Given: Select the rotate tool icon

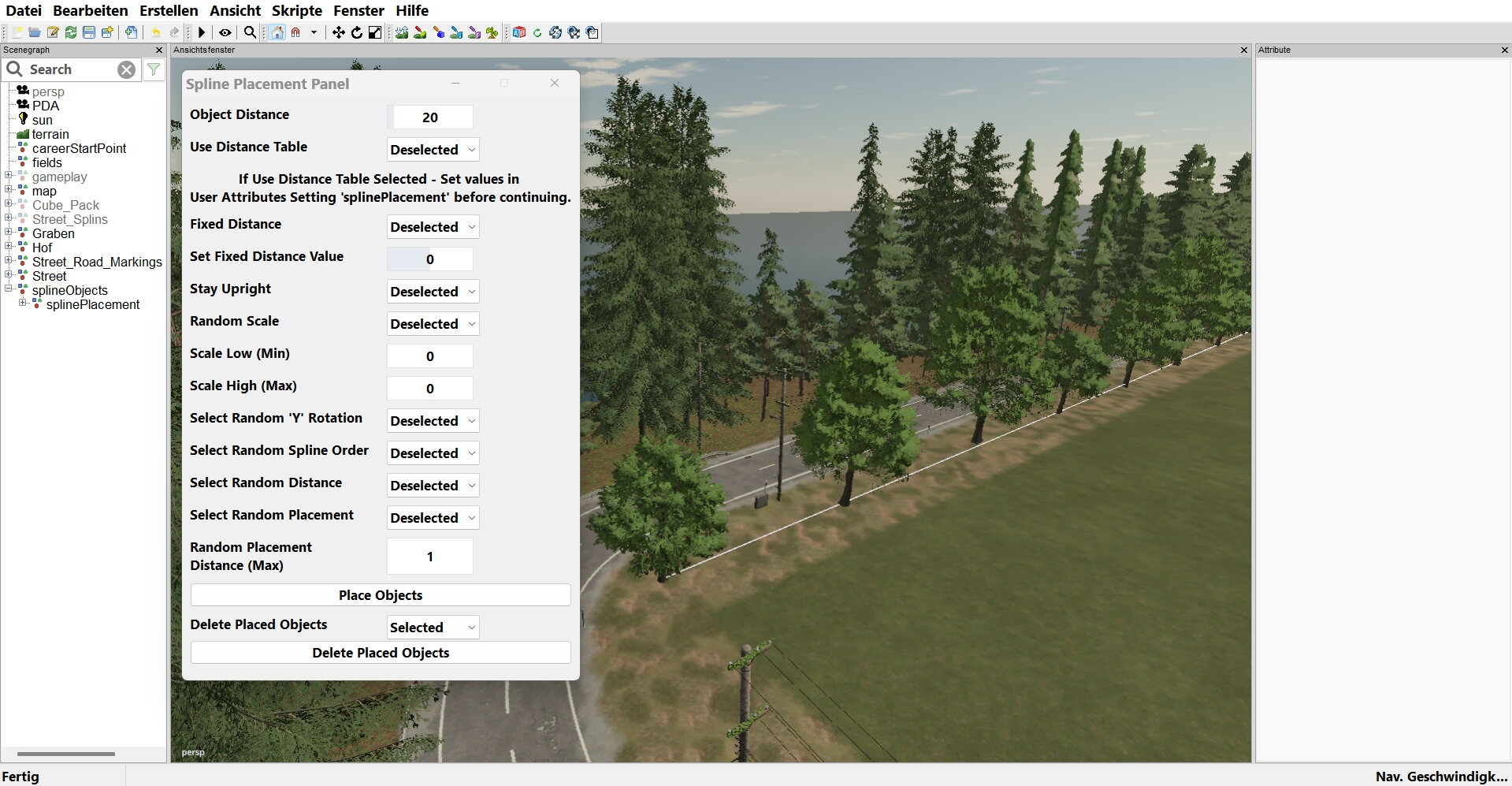Looking at the screenshot, I should tap(357, 32).
